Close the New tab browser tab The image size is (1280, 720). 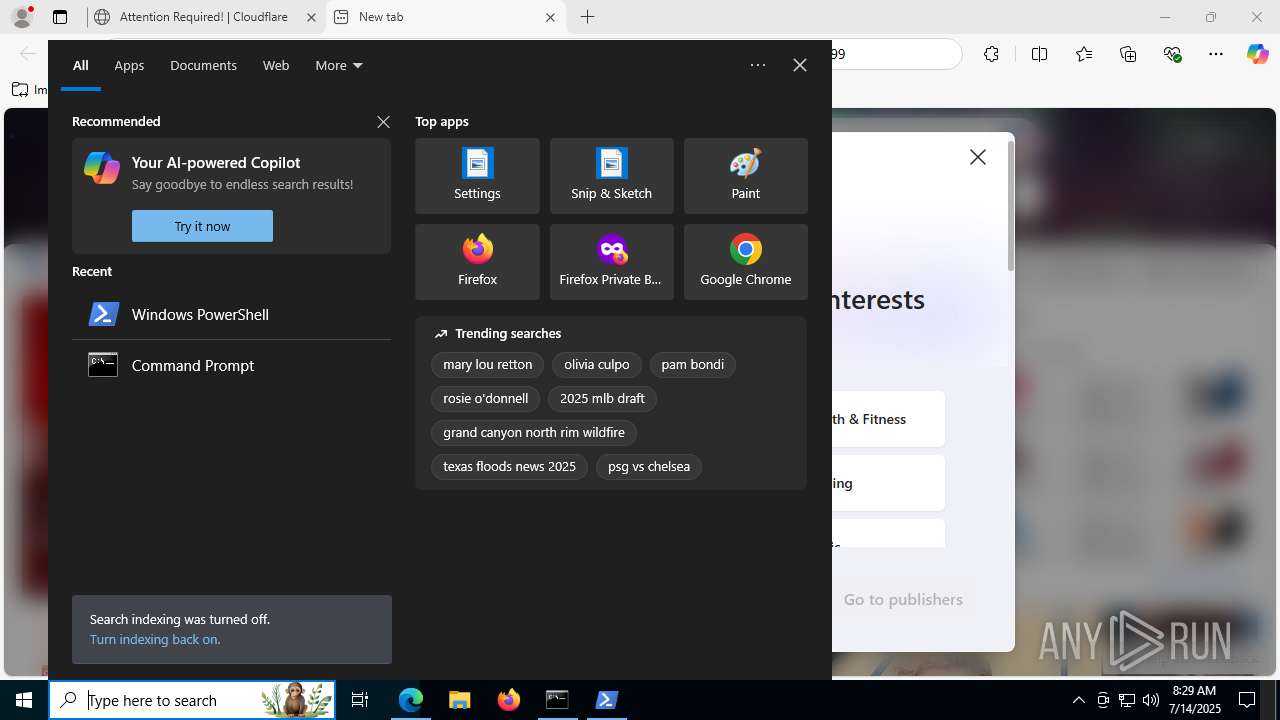point(550,17)
